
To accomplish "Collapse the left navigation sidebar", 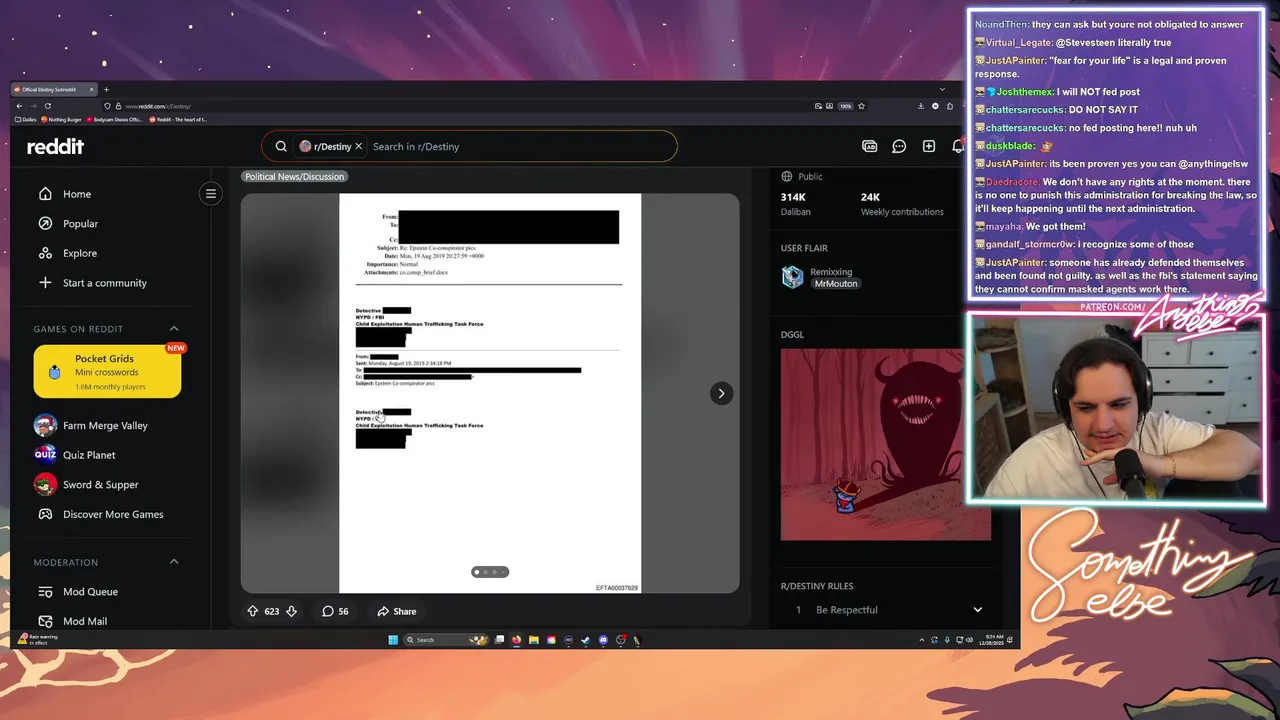I will 211,193.
